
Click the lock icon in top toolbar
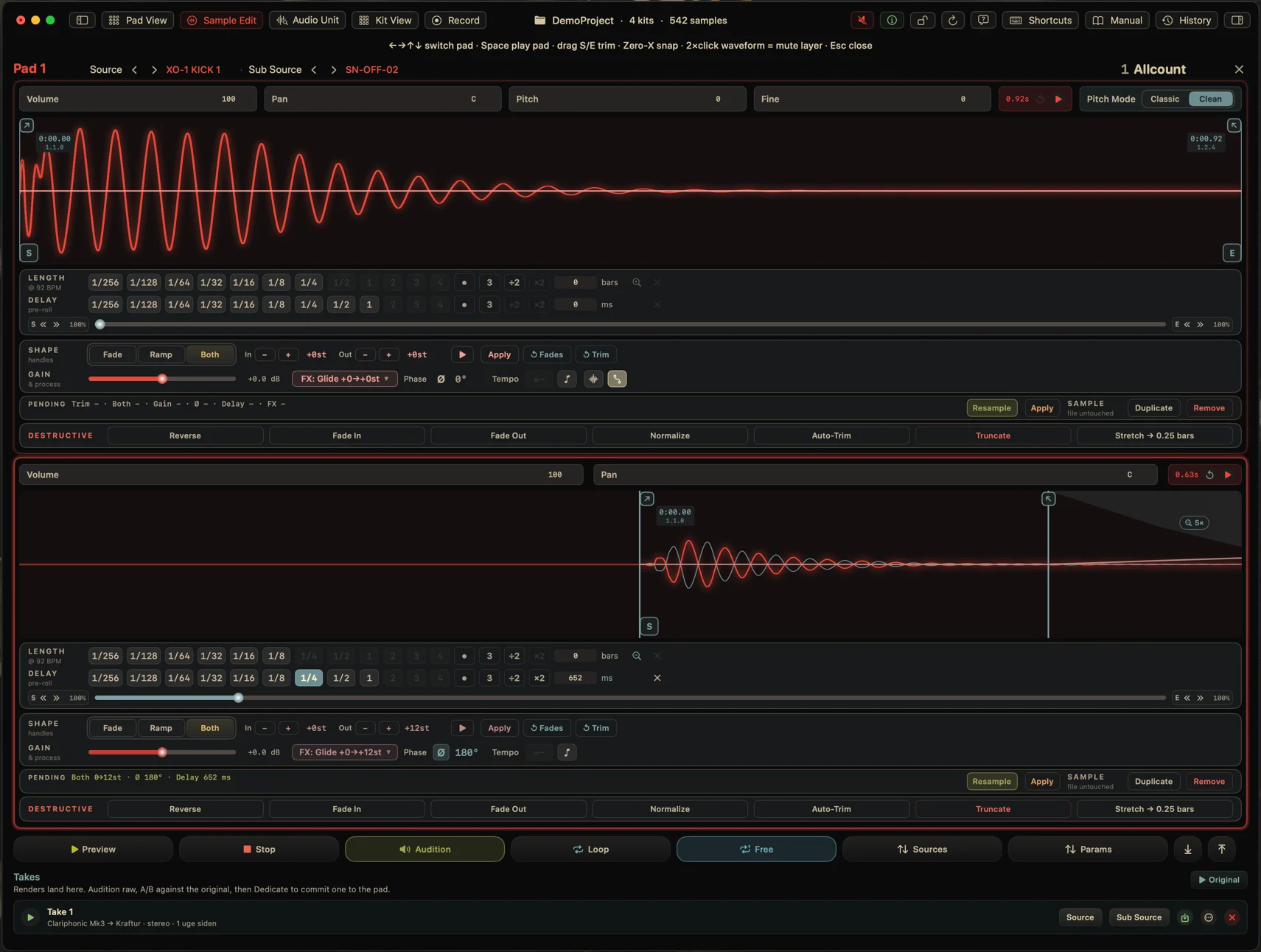(922, 20)
